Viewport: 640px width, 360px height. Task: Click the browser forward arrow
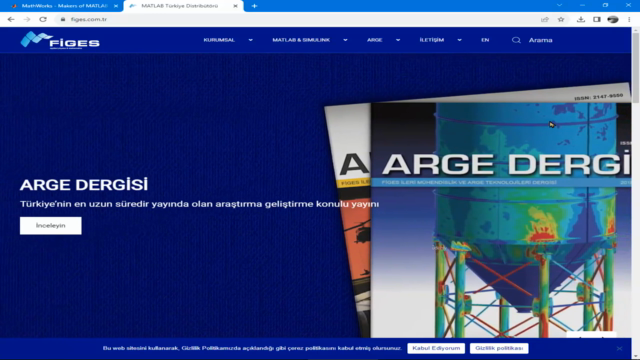pos(27,19)
